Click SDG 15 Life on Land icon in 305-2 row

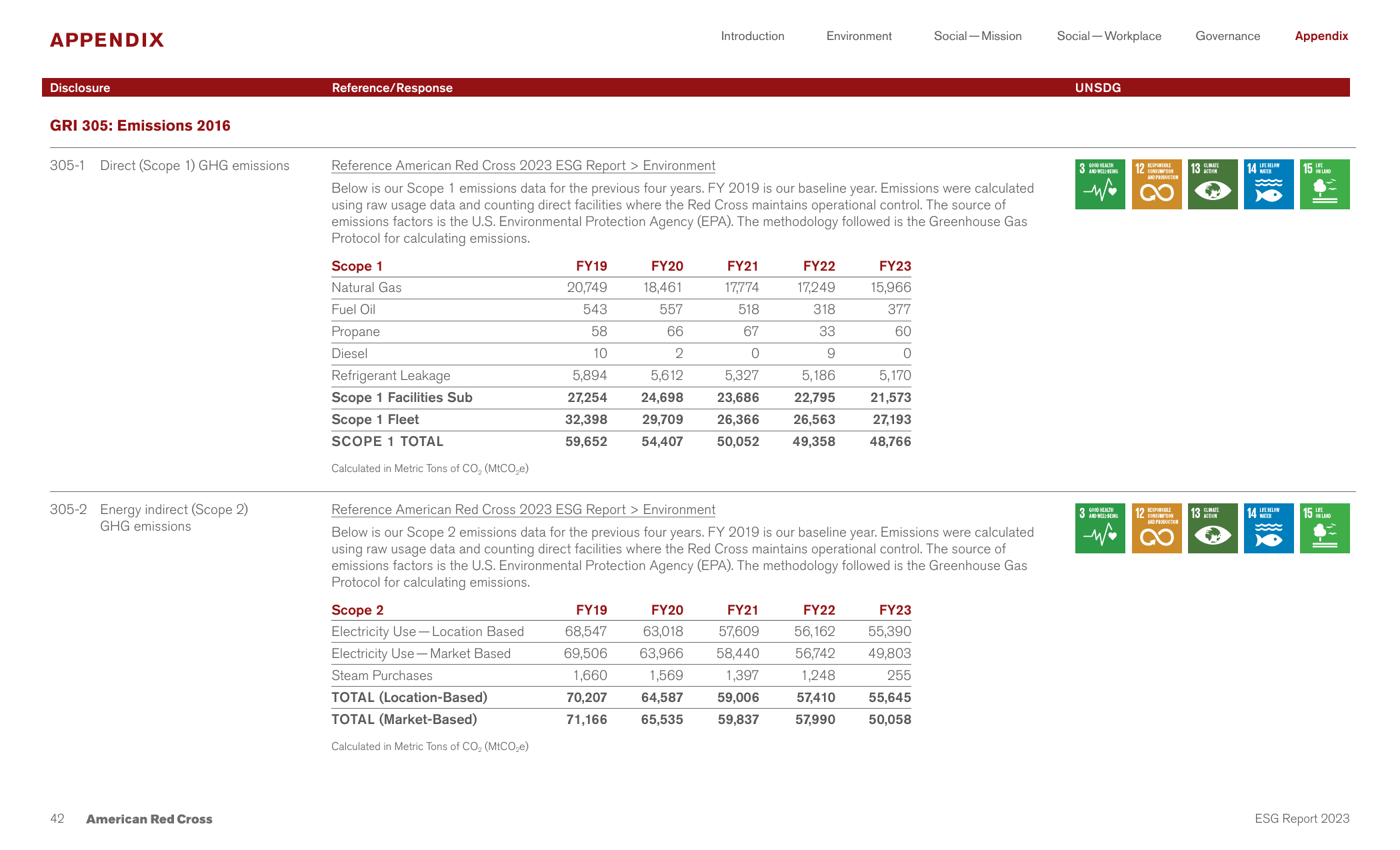coord(1325,528)
